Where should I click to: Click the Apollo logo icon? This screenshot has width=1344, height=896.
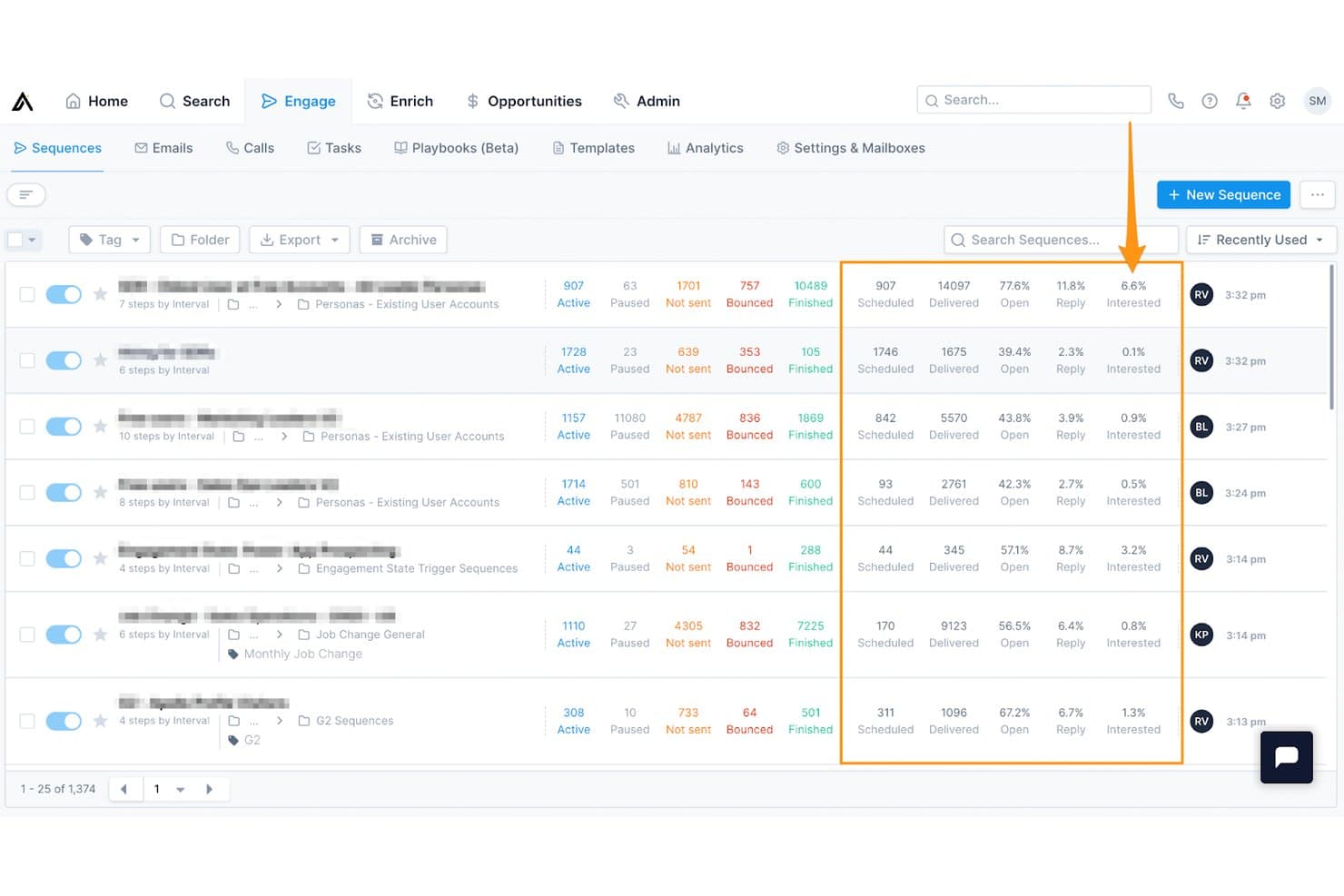pos(23,101)
